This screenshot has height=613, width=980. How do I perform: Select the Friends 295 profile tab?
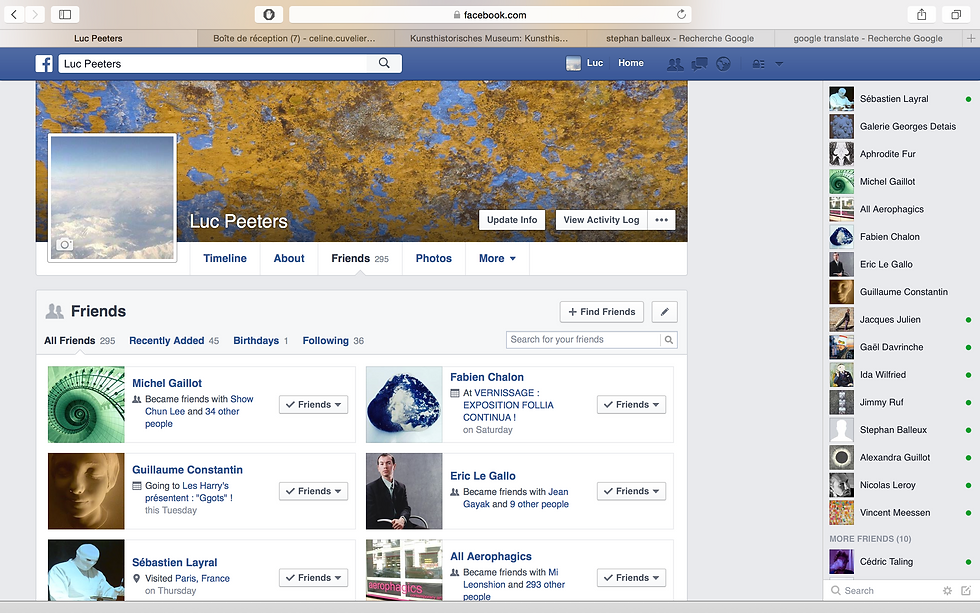pos(360,259)
